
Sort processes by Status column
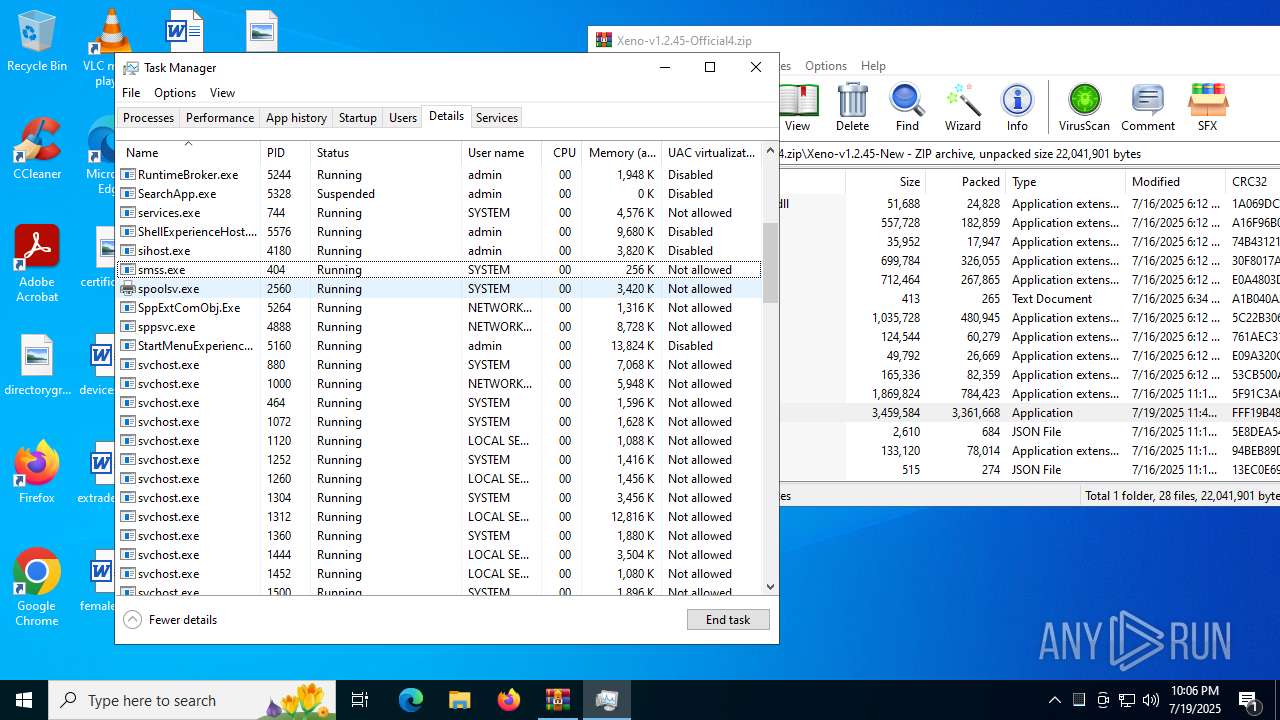pos(386,153)
